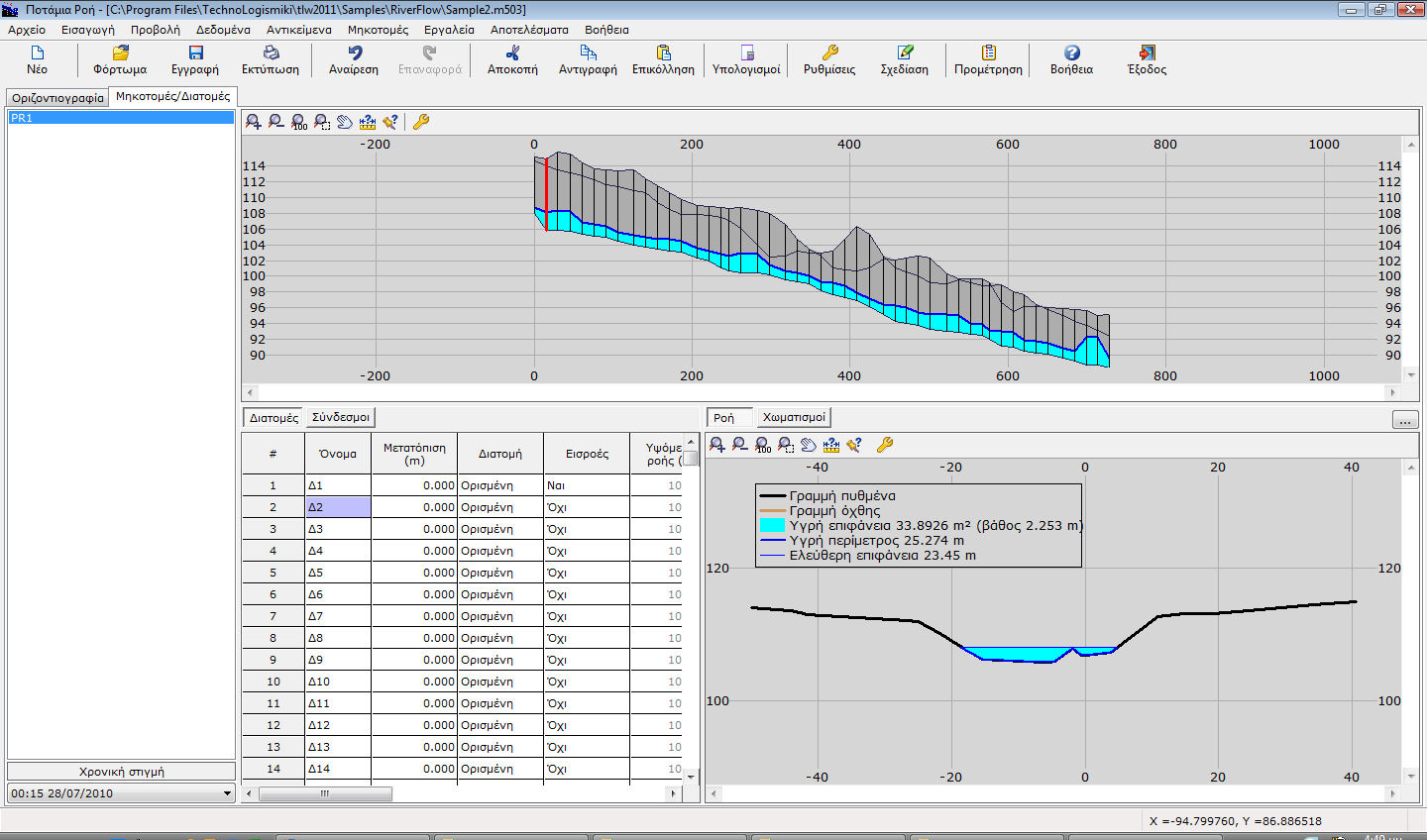1427x840 pixels.
Task: Click the Σχεδίαση drawing icon
Action: coord(904,53)
